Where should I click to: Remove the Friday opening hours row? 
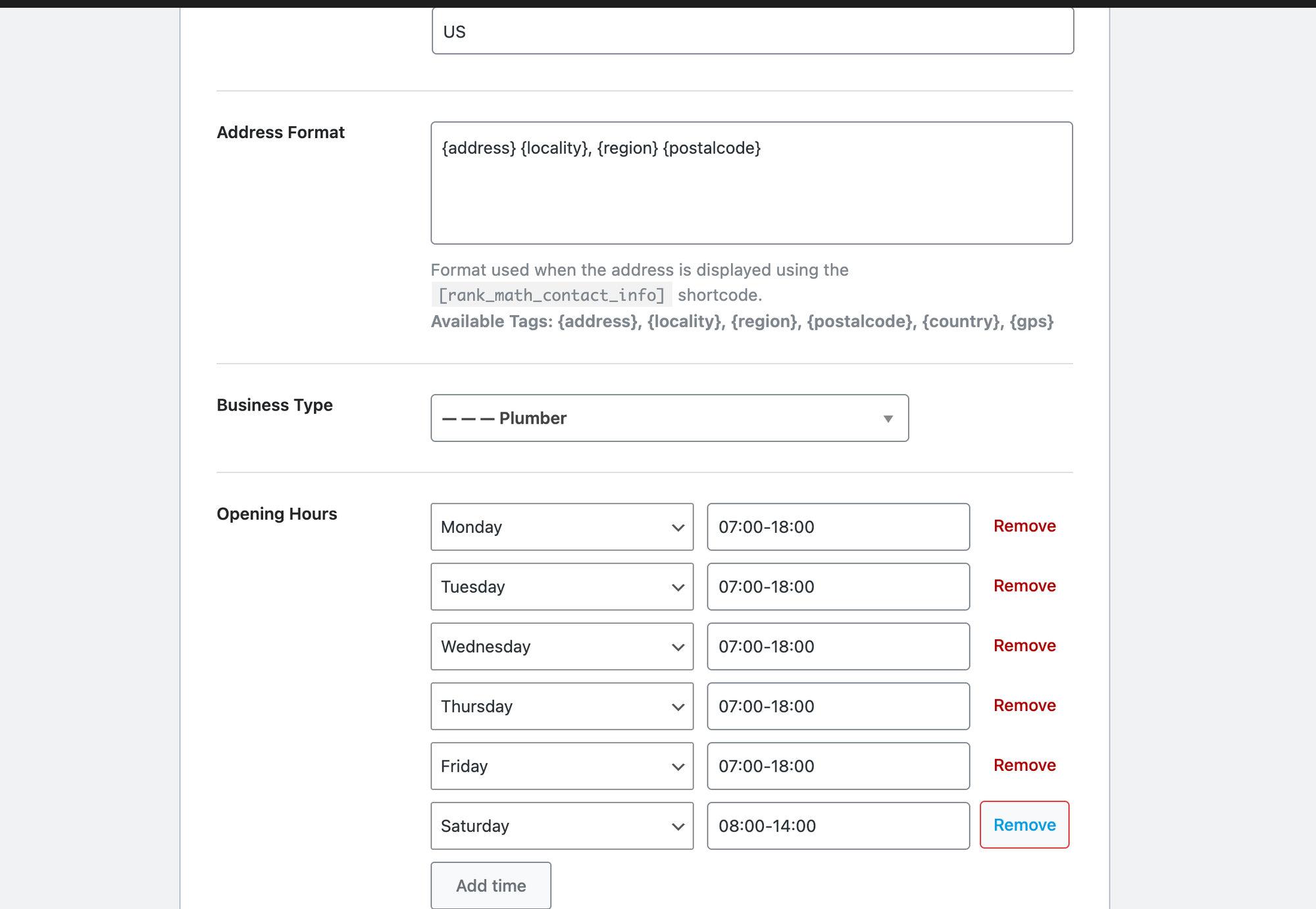tap(1025, 766)
